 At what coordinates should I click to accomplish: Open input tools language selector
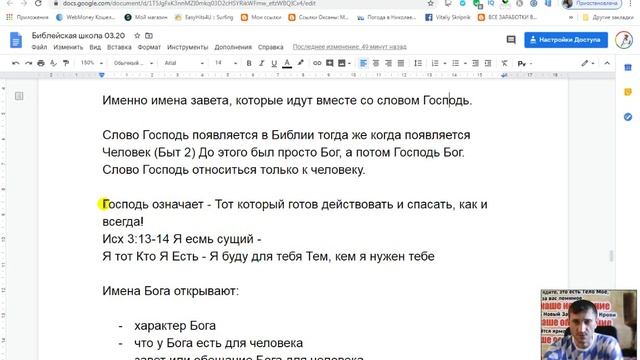tap(524, 64)
